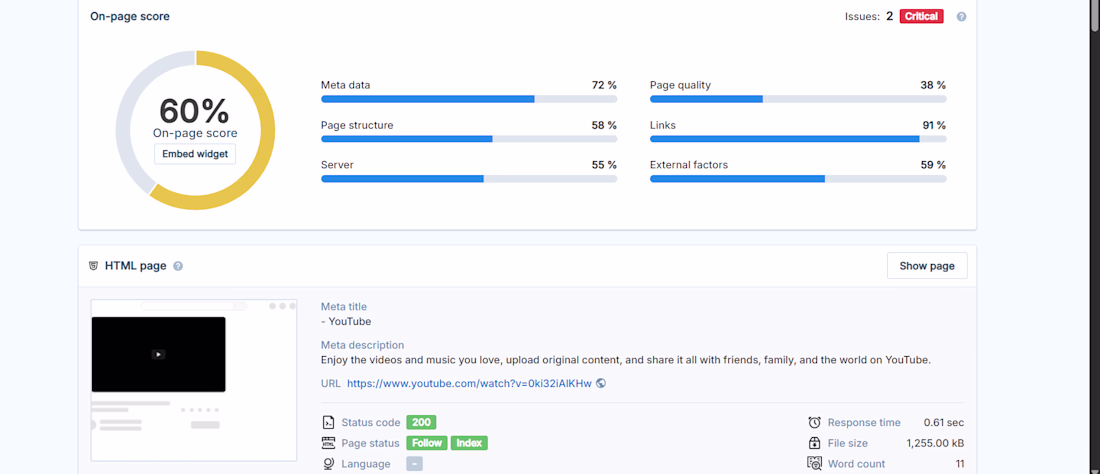The width and height of the screenshot is (1100, 474).
Task: Click the External factors label
Action: pyautogui.click(x=689, y=165)
